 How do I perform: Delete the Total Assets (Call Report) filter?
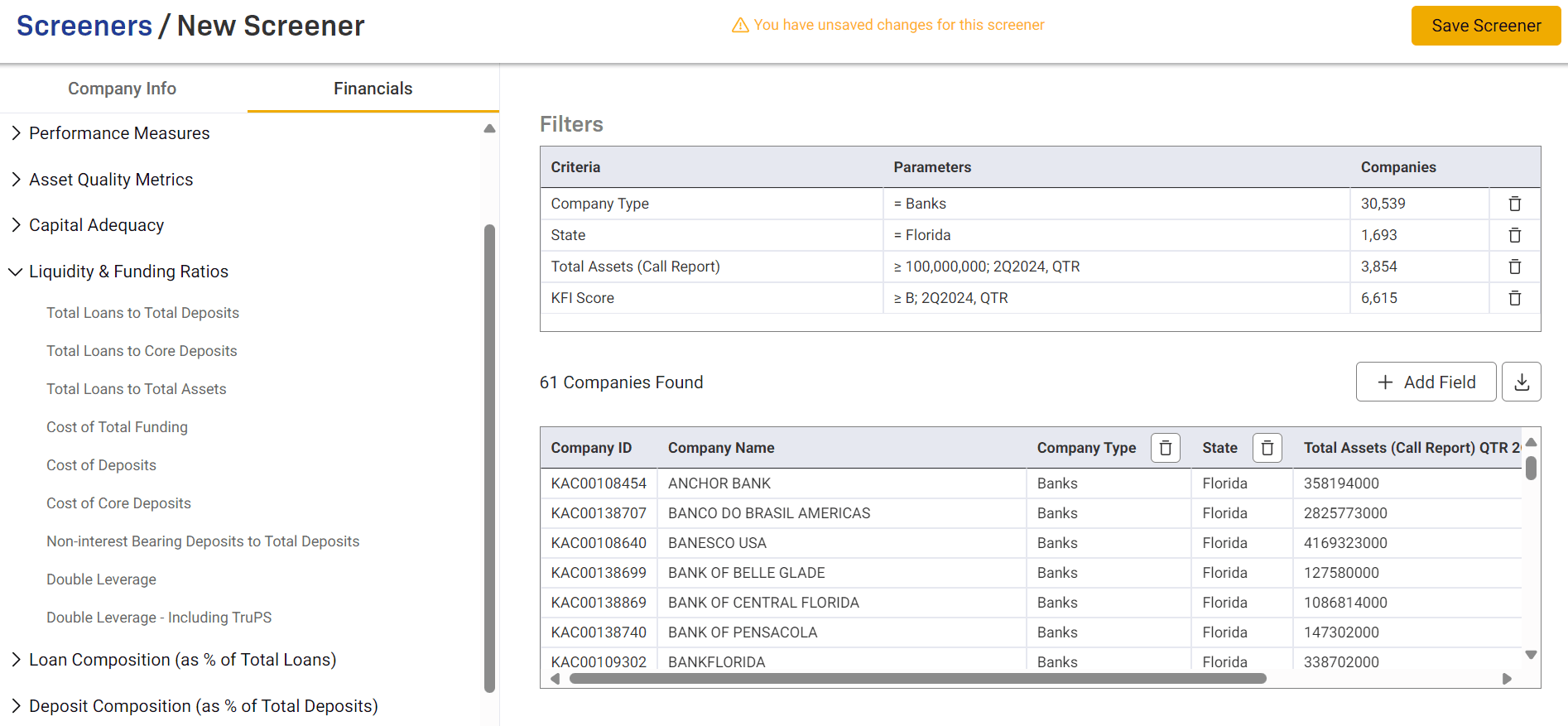(x=1514, y=267)
